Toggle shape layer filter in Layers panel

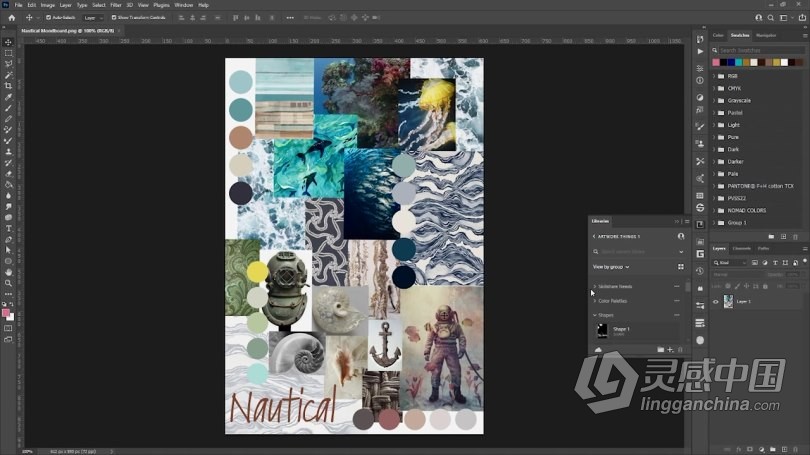point(785,263)
